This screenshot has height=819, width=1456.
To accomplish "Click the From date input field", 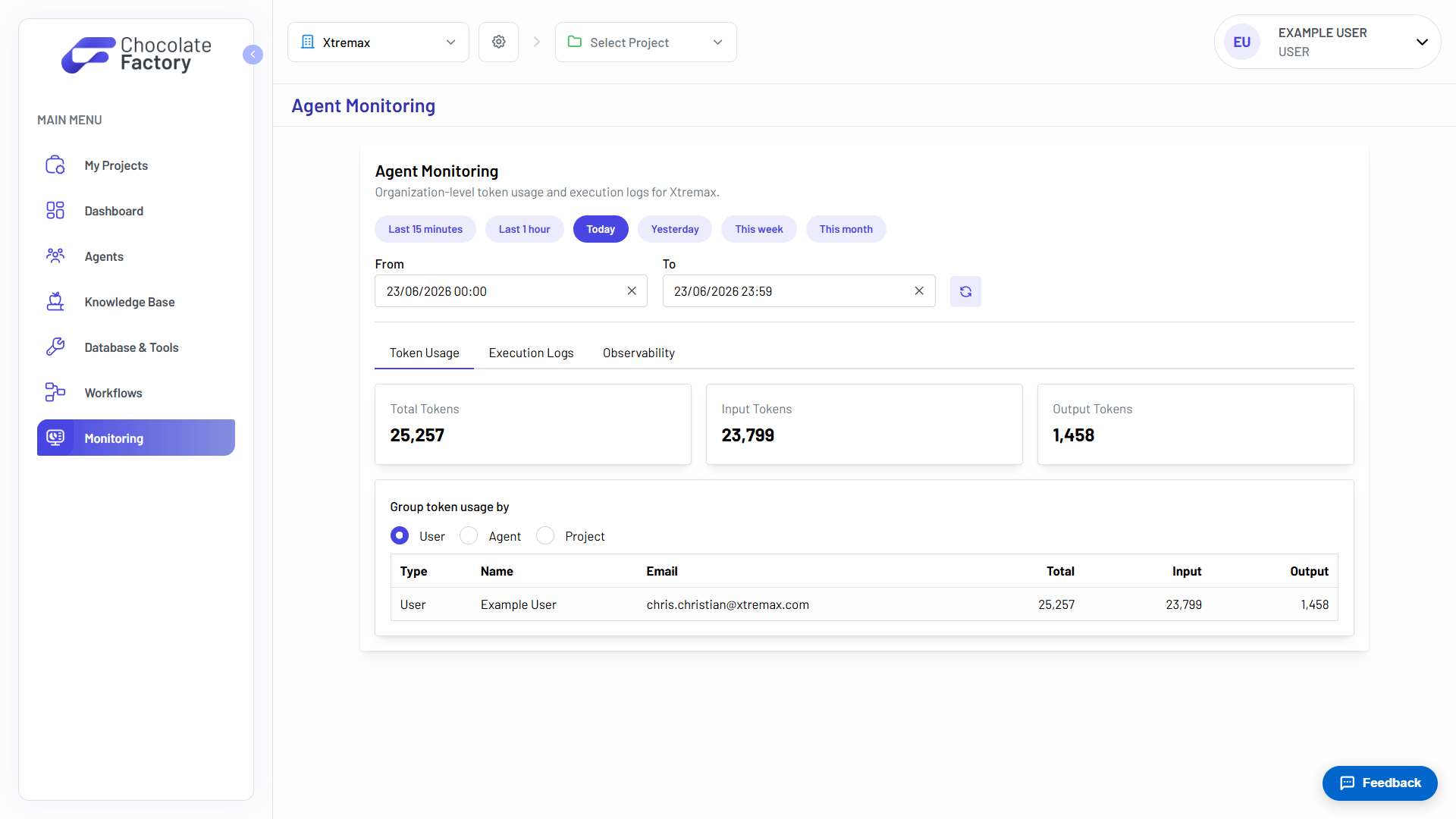I will [x=511, y=291].
